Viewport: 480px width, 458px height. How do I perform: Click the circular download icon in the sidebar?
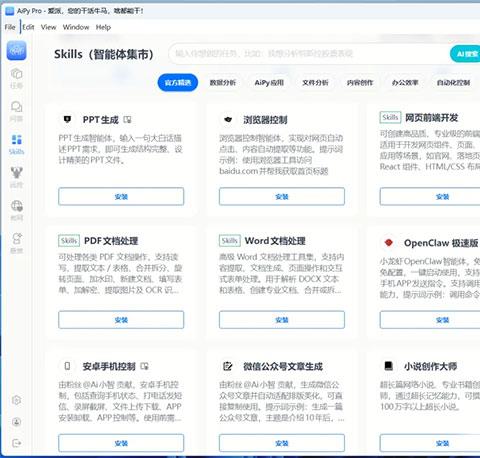coord(16,422)
